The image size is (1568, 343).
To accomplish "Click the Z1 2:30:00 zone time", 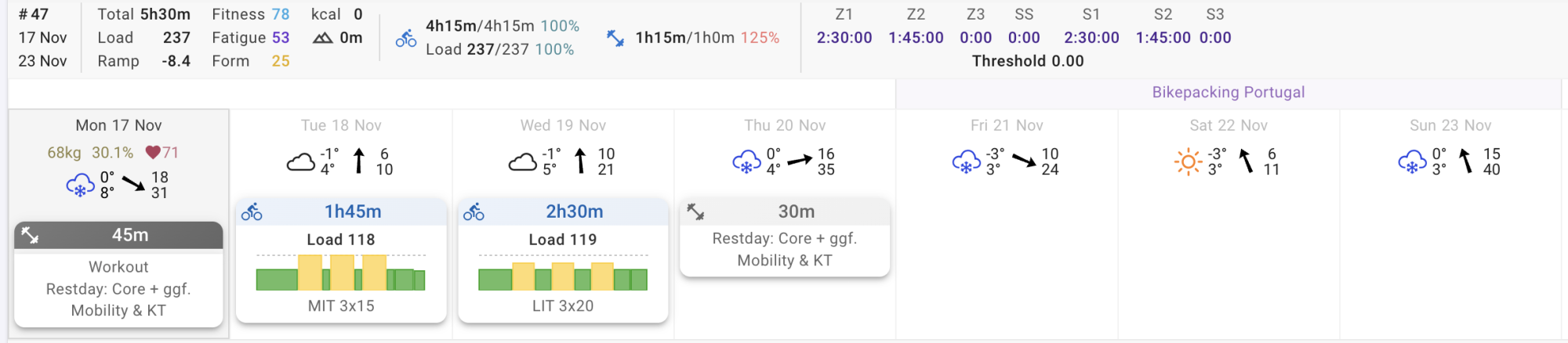I will pos(844,38).
